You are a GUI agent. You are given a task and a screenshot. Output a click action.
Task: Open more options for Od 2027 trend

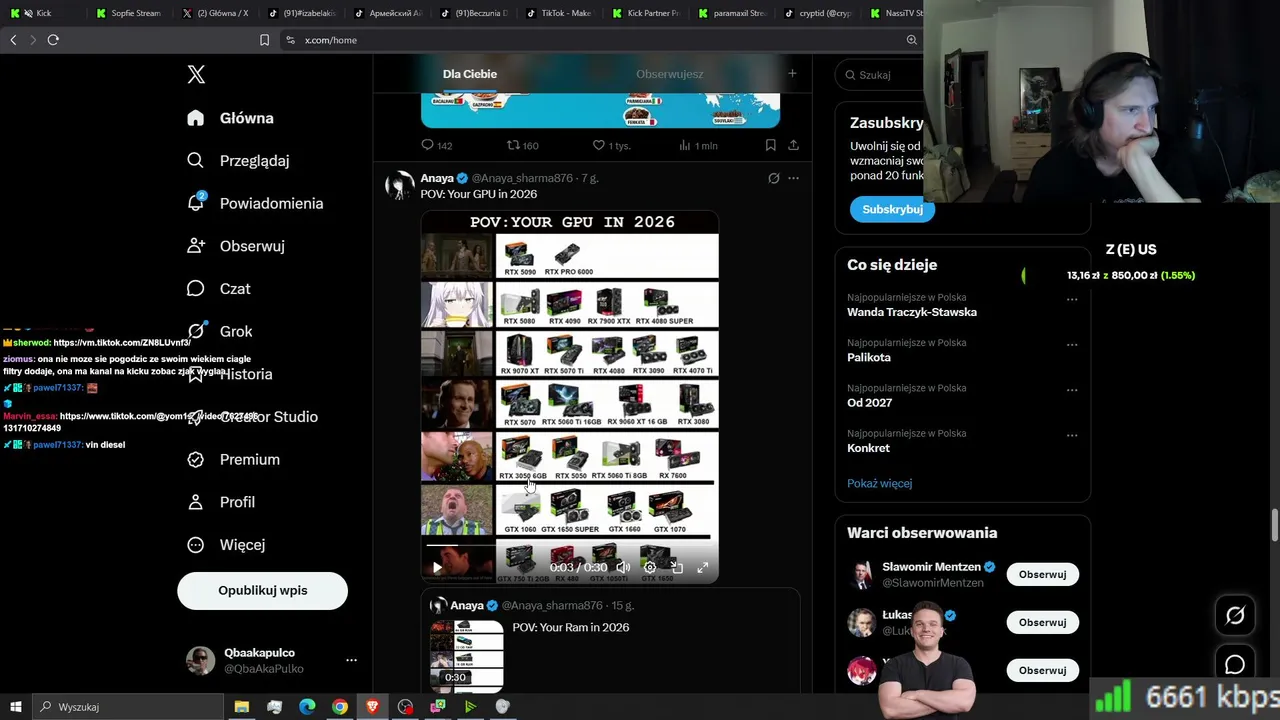coord(1072,390)
